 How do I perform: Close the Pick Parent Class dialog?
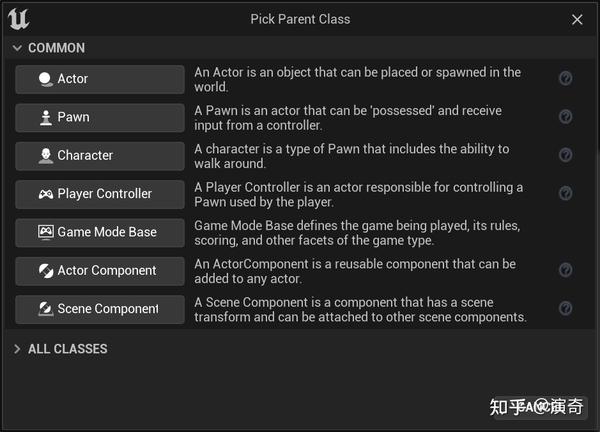(577, 19)
